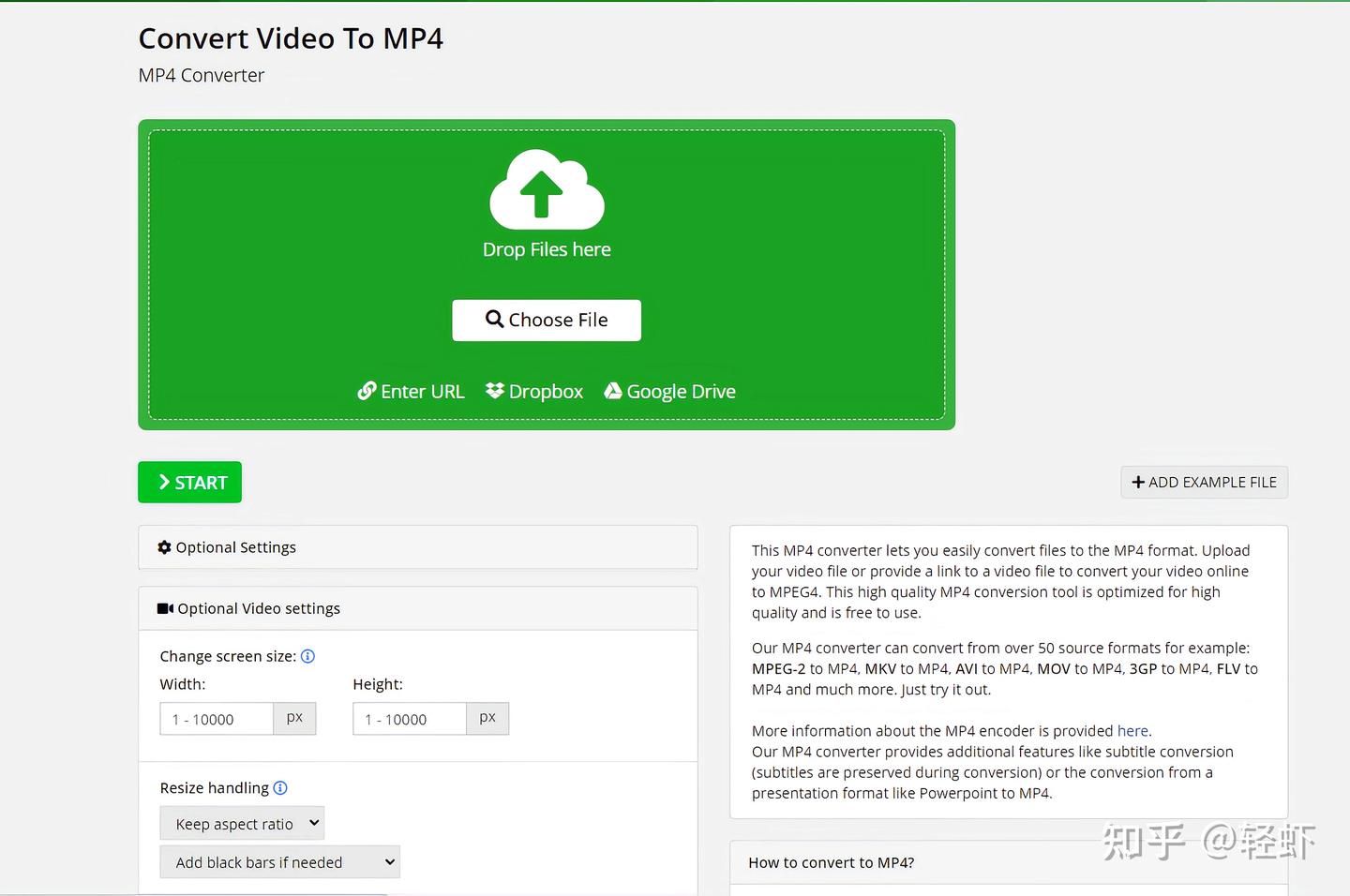Open the Keep aspect ratio dropdown
The image size is (1350, 896).
coord(242,823)
